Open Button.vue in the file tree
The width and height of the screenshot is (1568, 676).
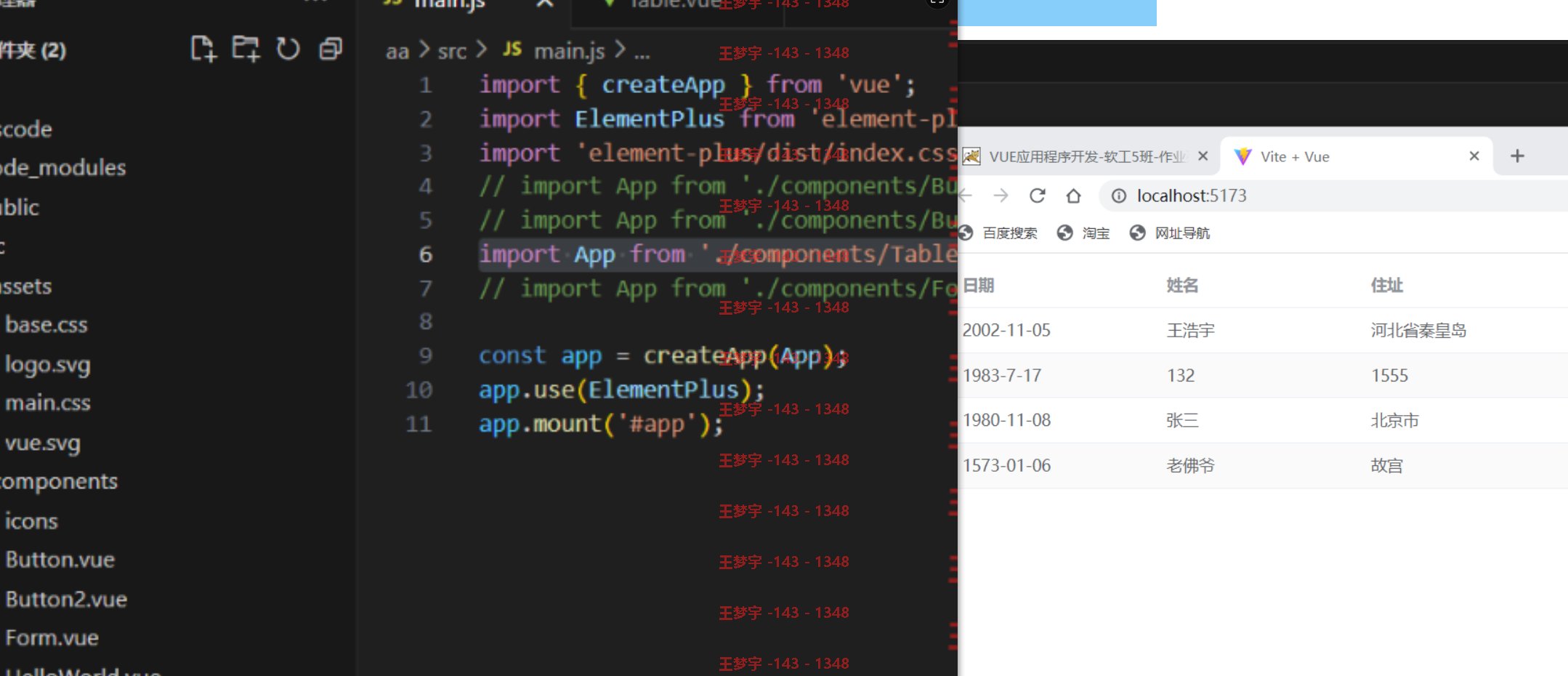60,560
